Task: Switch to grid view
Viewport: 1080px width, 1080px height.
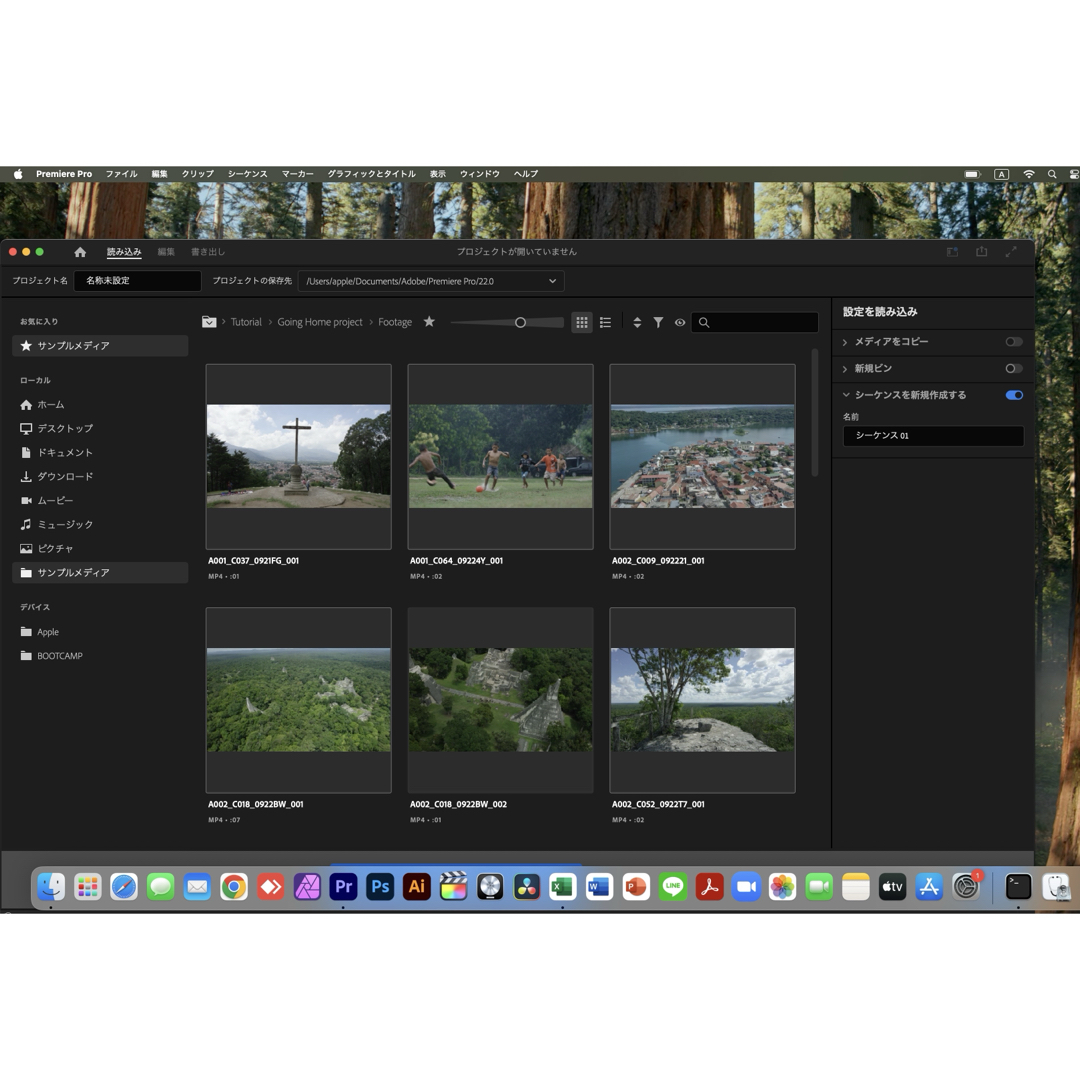Action: [x=581, y=322]
